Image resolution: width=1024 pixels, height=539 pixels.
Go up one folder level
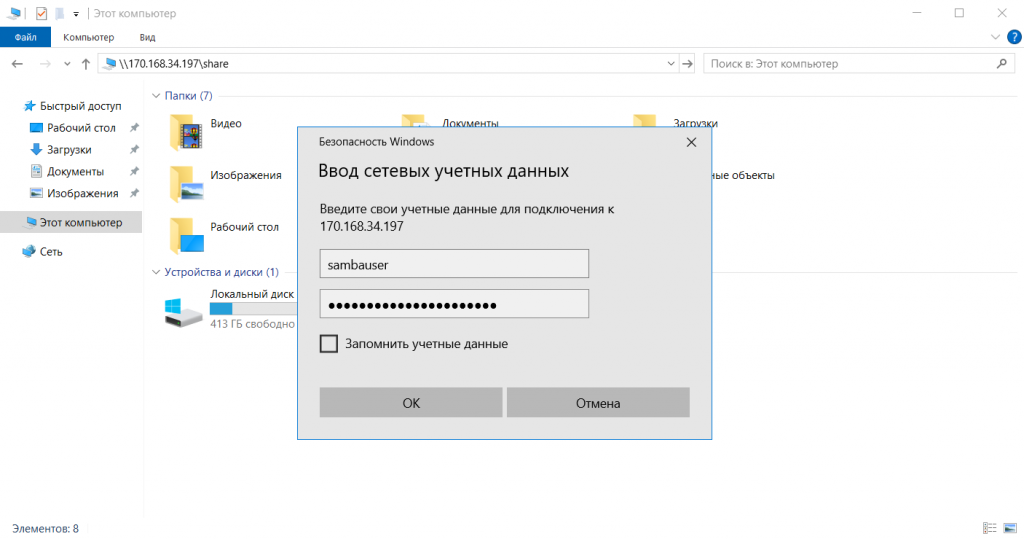point(86,63)
